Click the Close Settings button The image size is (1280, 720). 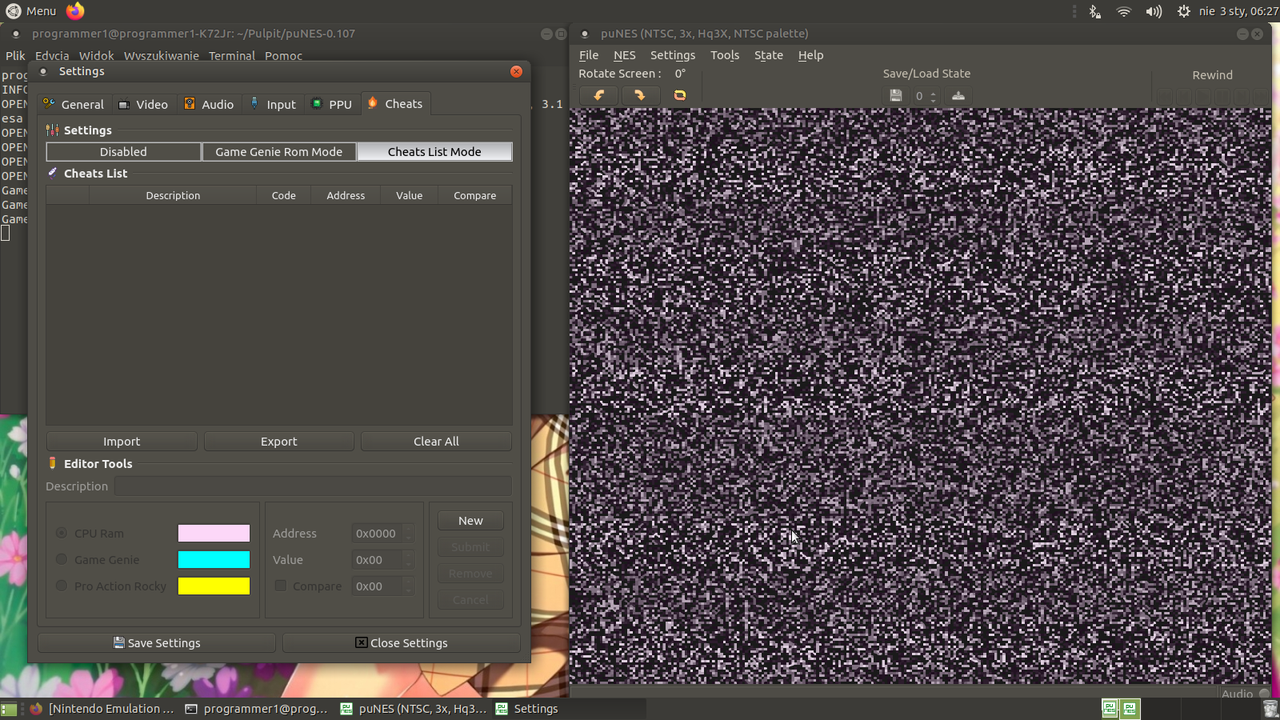401,643
